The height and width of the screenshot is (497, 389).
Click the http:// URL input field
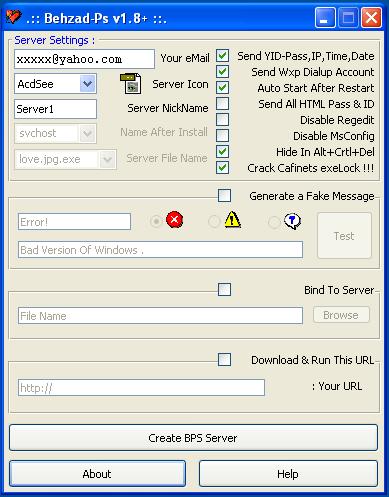tap(141, 388)
